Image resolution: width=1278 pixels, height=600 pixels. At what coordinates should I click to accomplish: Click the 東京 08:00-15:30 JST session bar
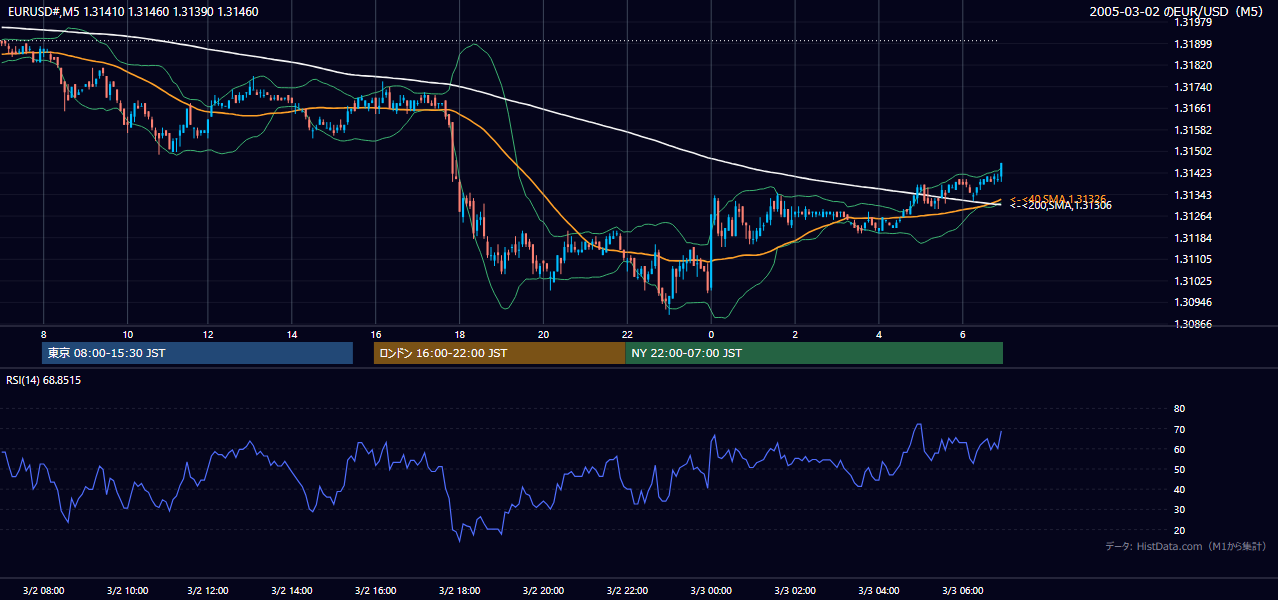198,353
